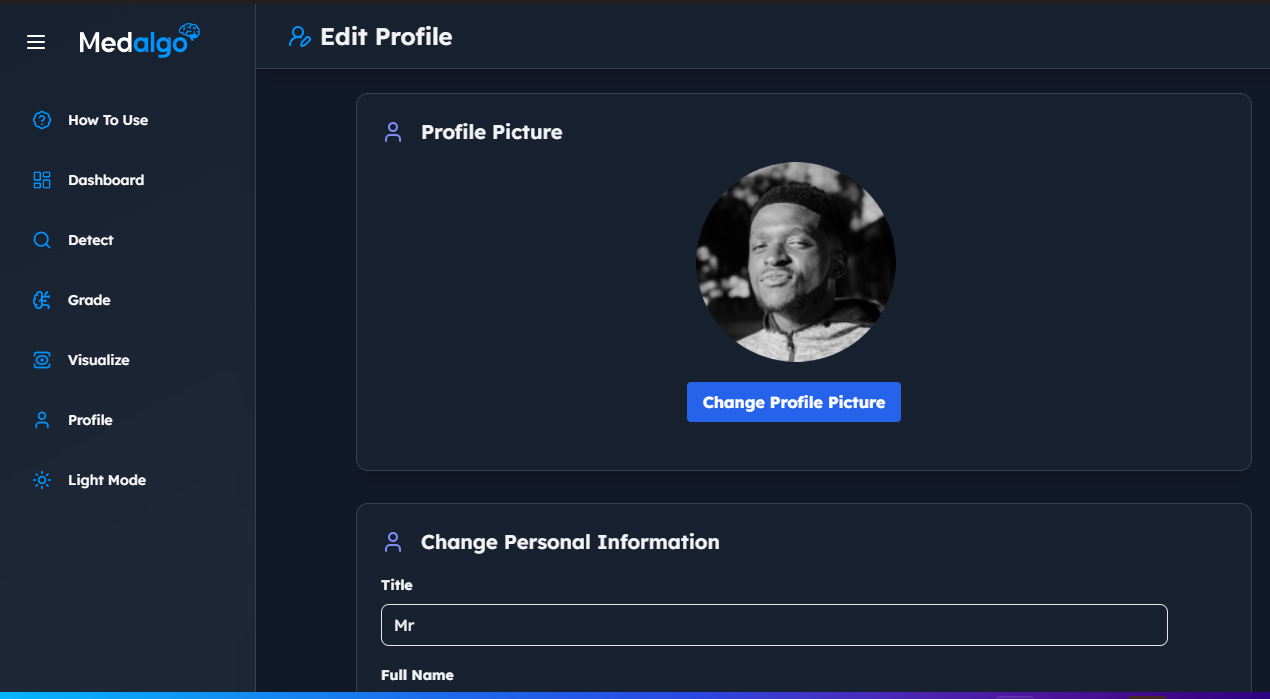Click the Title input field showing Mr
Image resolution: width=1270 pixels, height=699 pixels.
(x=774, y=625)
